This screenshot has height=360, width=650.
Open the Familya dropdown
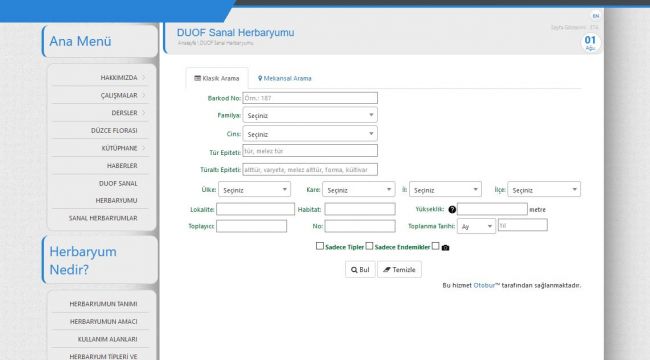(310, 115)
